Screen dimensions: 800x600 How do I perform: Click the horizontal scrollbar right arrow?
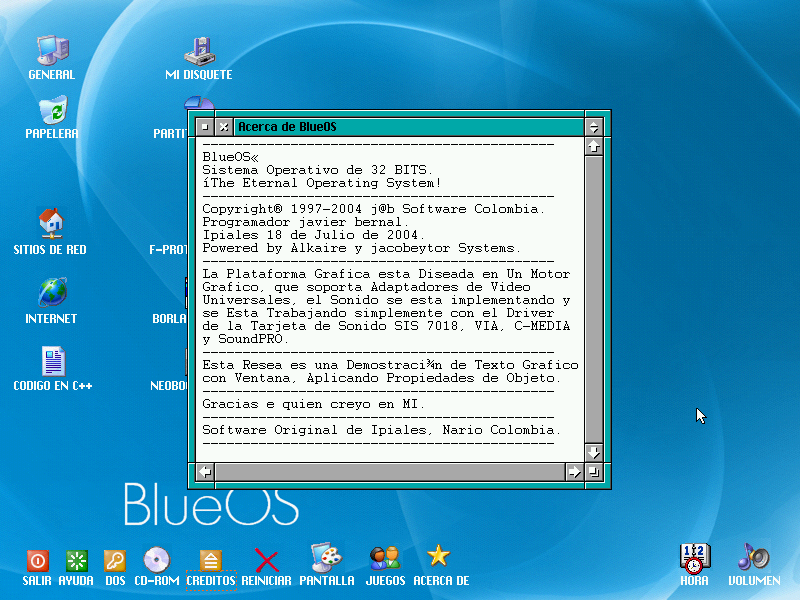coord(574,472)
